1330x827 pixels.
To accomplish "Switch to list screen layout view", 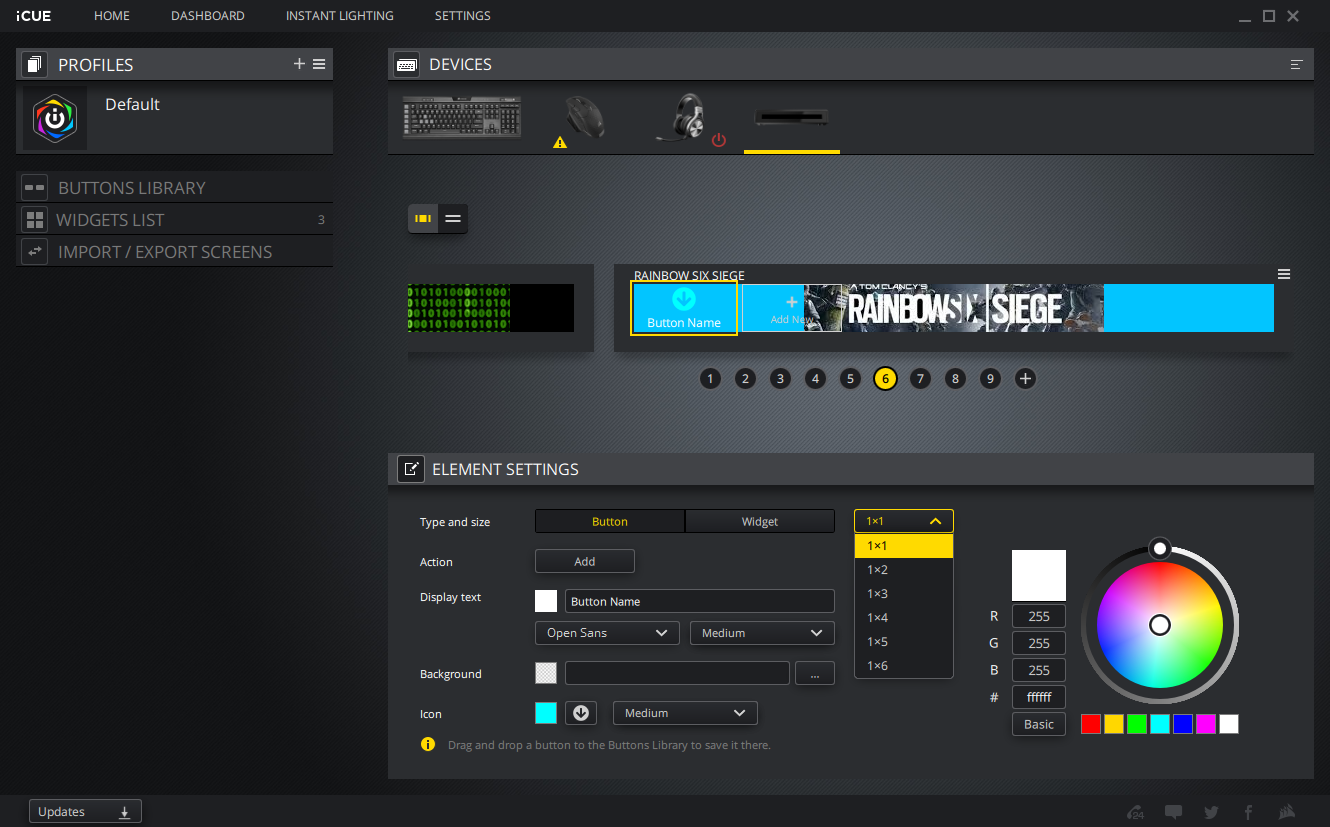I will click(453, 218).
